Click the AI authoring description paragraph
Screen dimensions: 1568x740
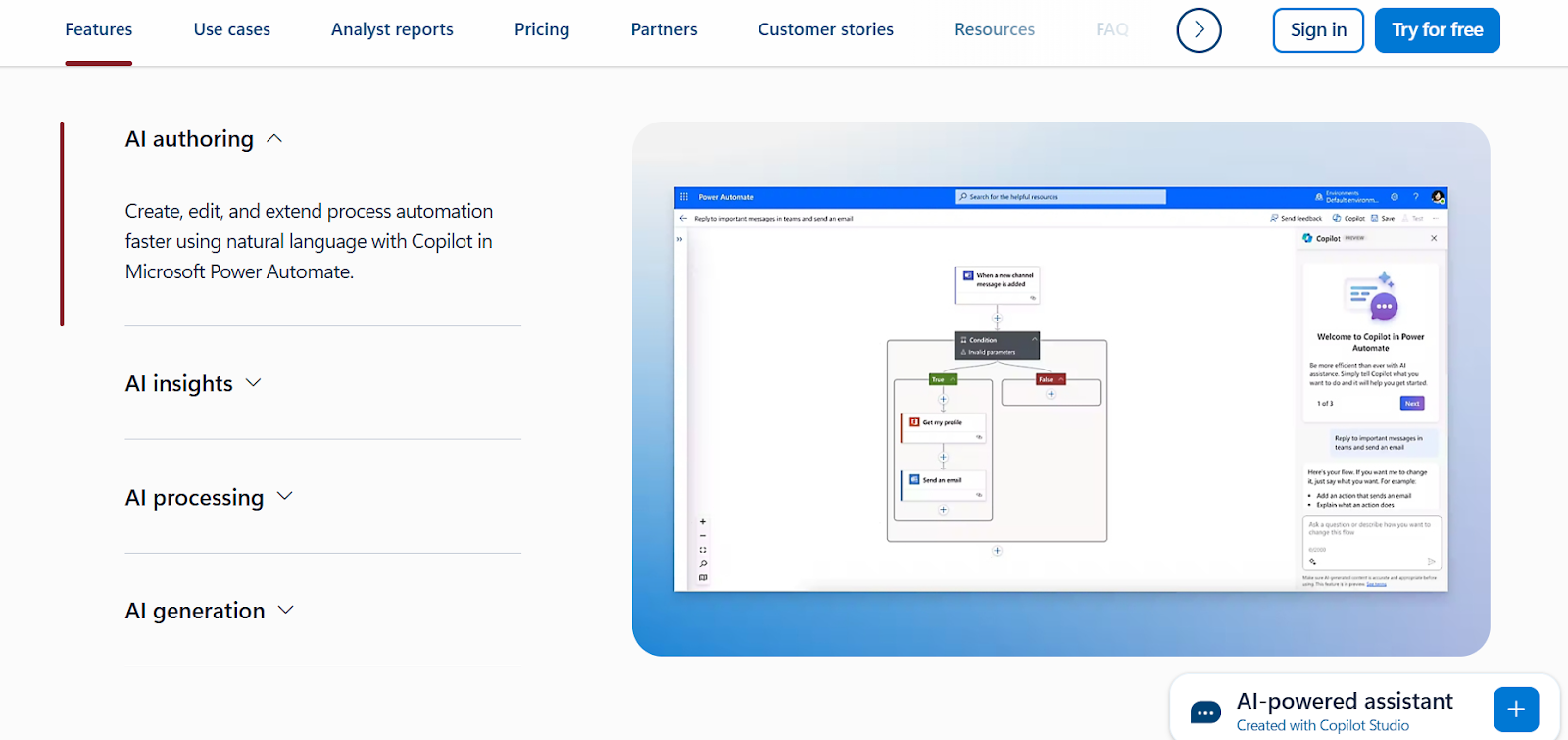pos(310,241)
